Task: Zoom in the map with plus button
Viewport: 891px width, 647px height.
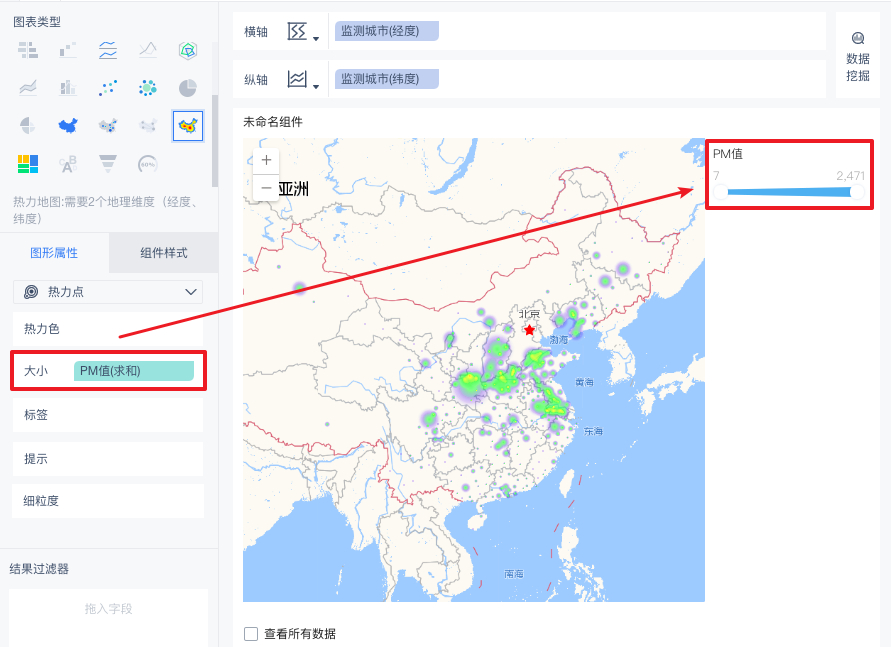Action: [x=266, y=160]
